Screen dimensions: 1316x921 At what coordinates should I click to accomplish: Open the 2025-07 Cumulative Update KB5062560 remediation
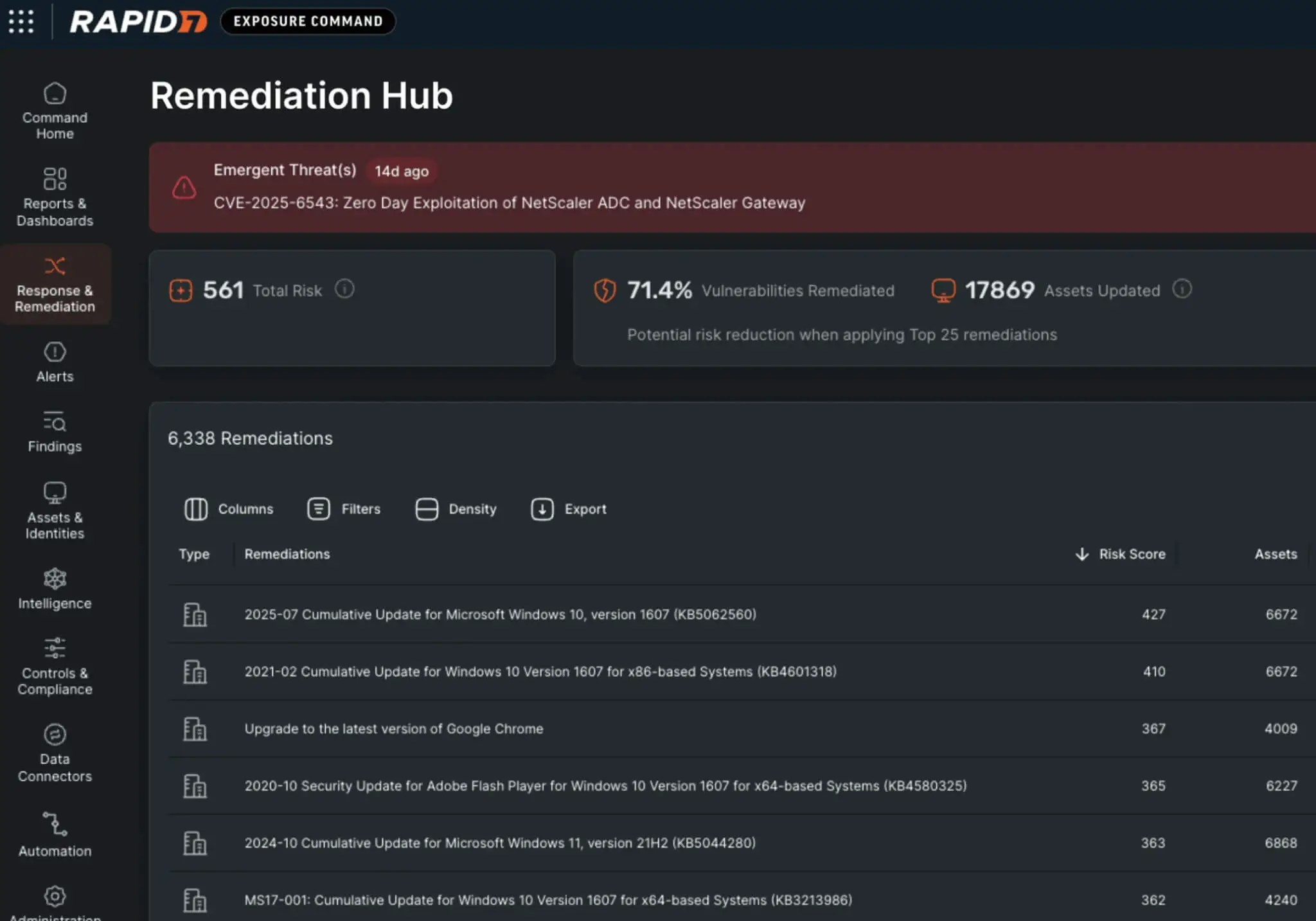click(500, 614)
